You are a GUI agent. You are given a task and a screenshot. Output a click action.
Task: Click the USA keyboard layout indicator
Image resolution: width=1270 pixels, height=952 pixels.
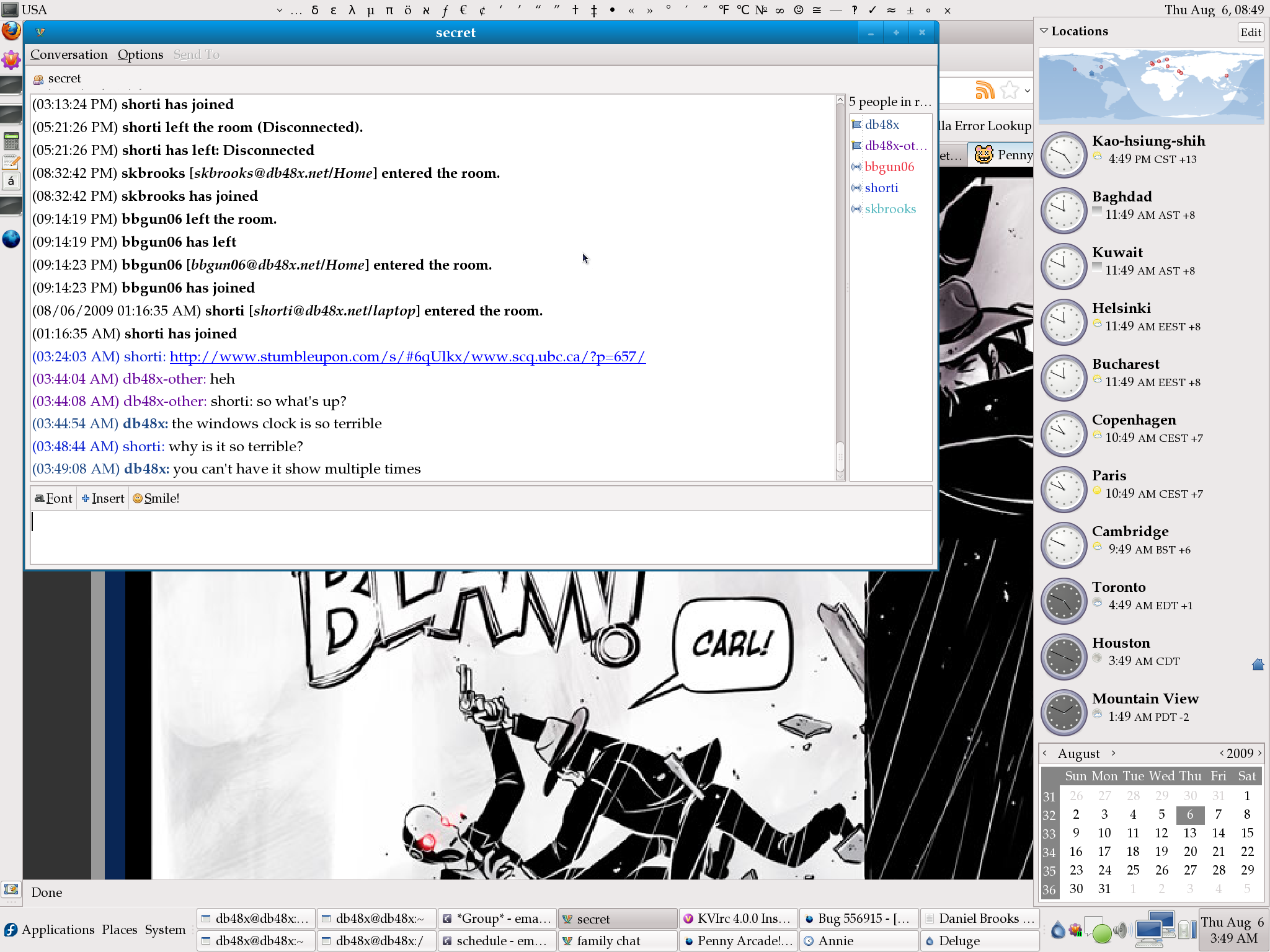click(x=34, y=10)
